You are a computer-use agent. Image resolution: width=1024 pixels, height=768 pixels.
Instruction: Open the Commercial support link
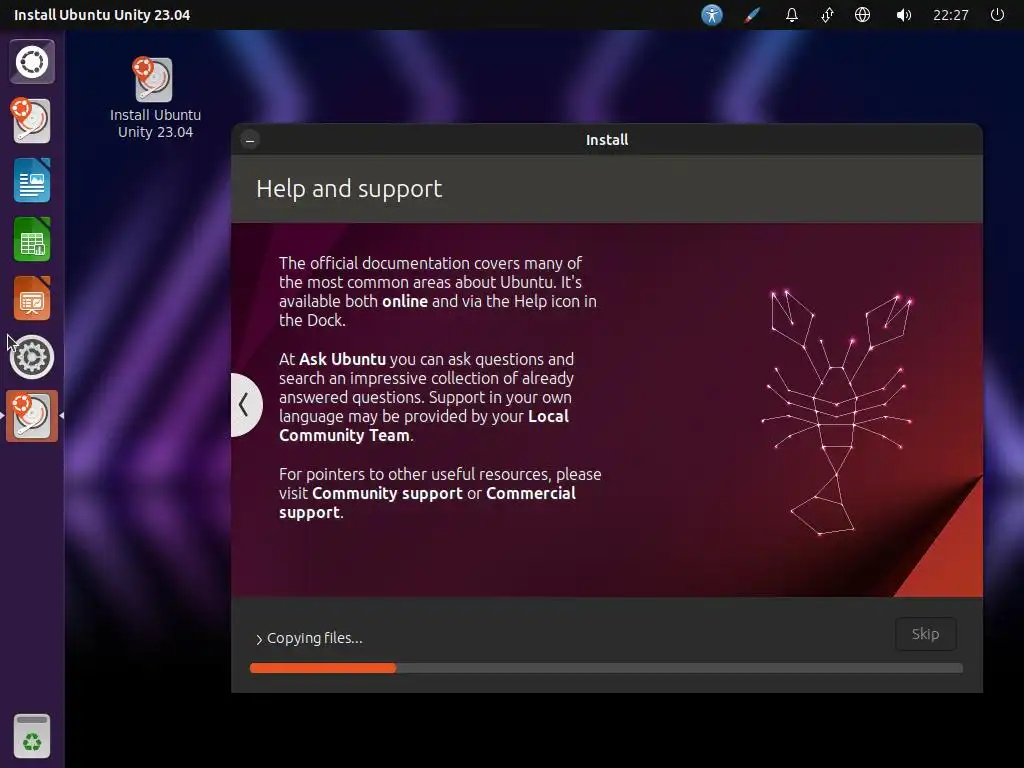[x=427, y=503]
